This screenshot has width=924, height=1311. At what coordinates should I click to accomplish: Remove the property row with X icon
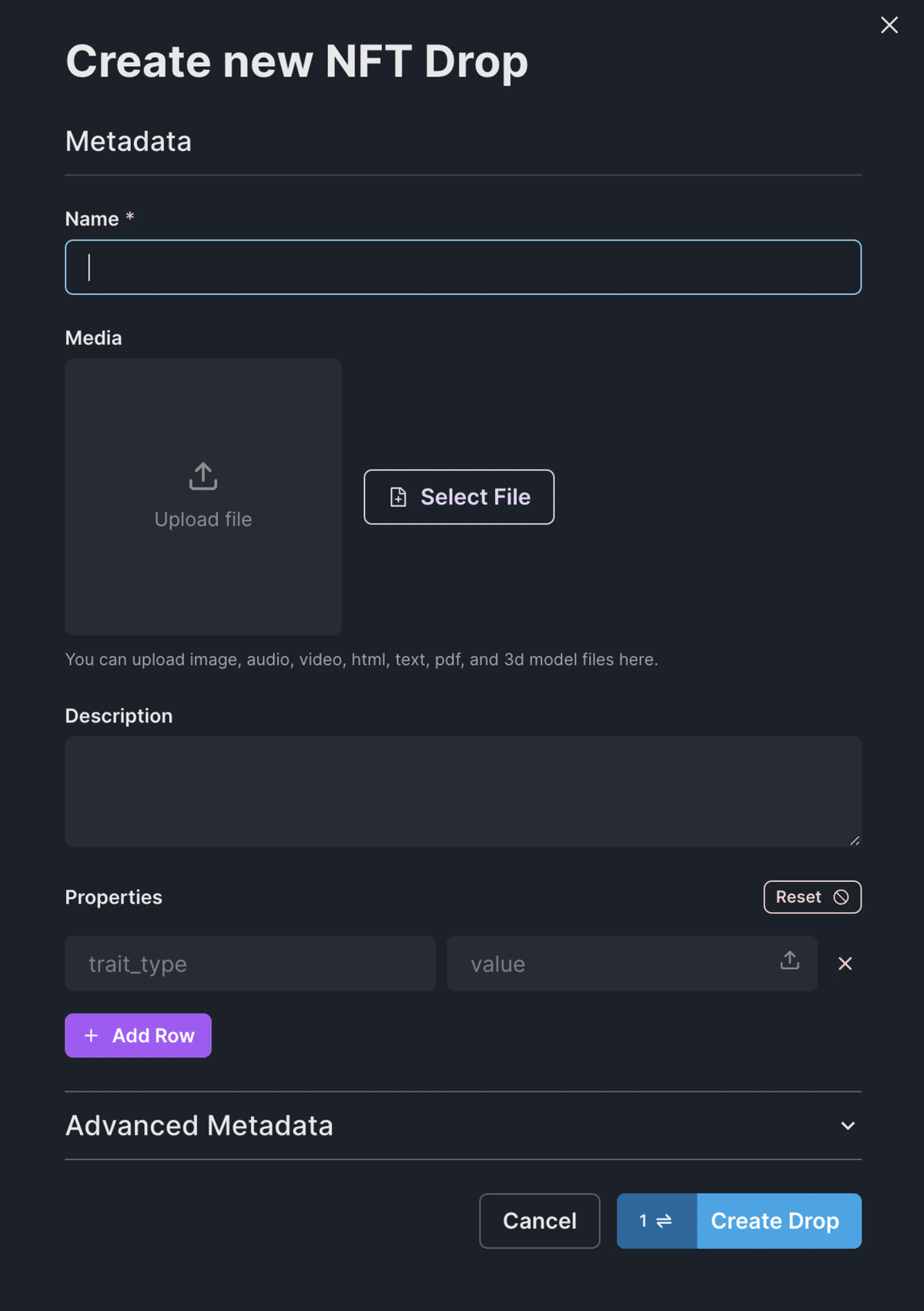coord(845,964)
